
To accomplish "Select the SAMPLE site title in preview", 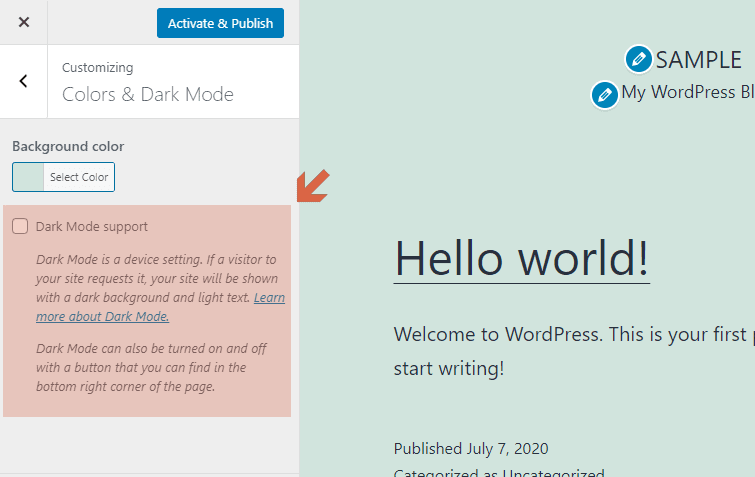I will coord(698,60).
